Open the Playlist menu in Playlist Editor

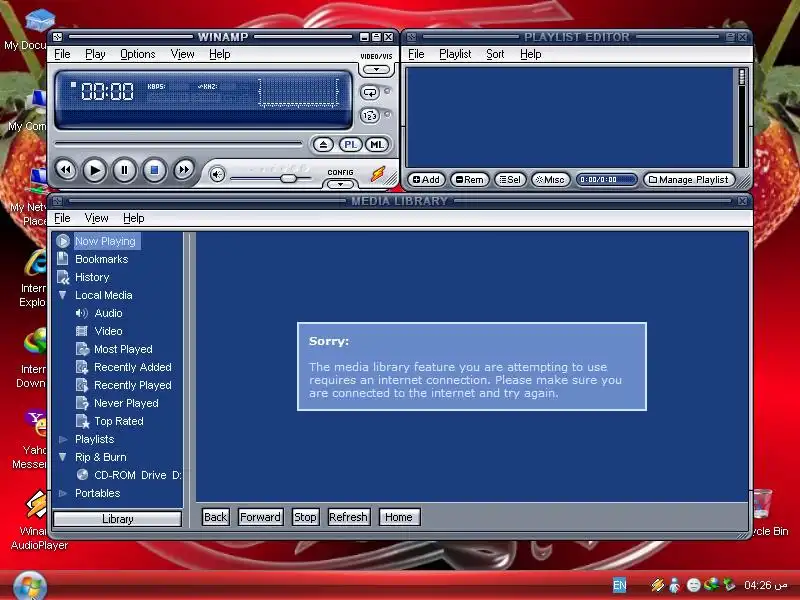point(455,54)
